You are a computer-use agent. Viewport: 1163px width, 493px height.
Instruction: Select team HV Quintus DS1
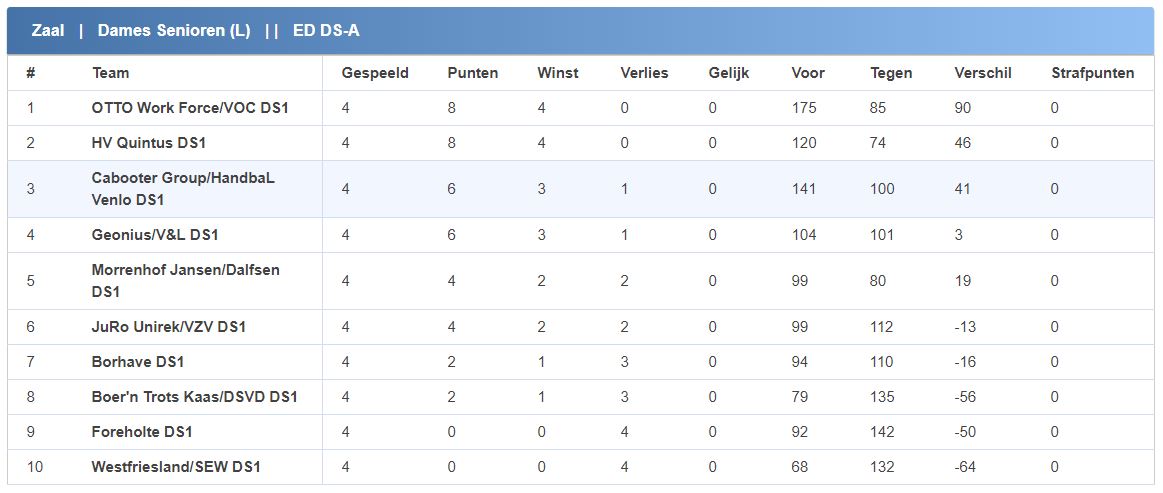148,143
